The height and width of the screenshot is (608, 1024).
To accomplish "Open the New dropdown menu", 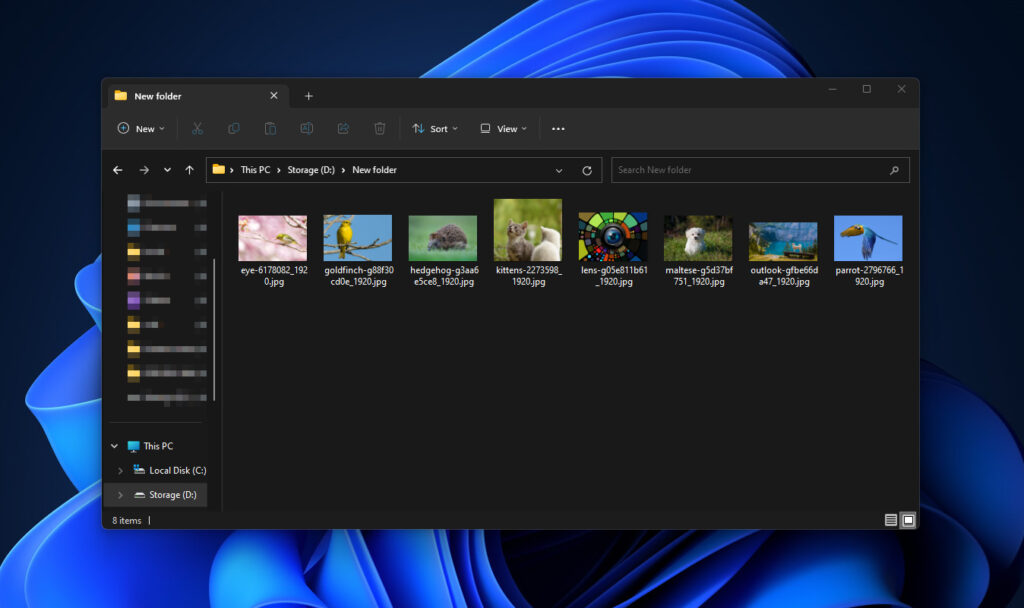I will (141, 129).
